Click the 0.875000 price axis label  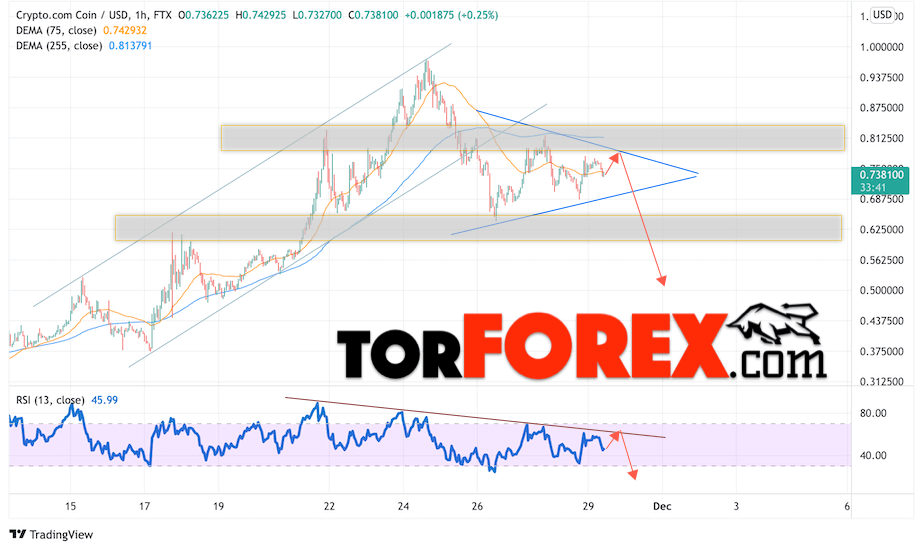[x=881, y=108]
